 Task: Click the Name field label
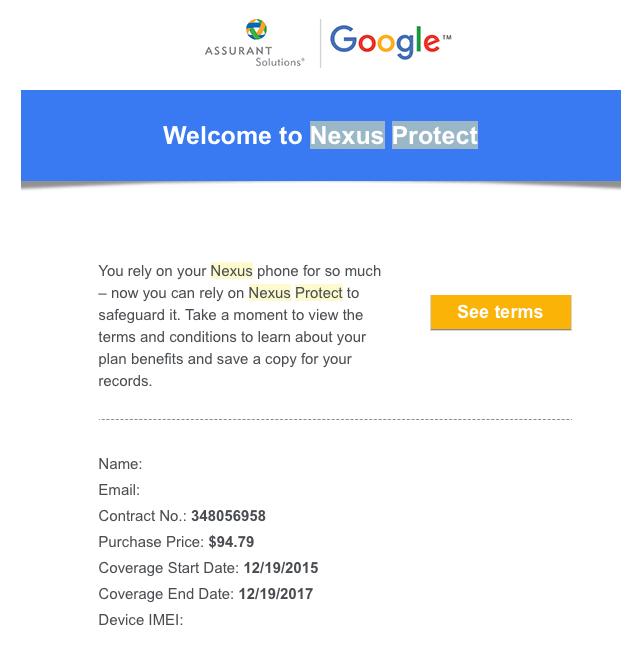[x=120, y=464]
